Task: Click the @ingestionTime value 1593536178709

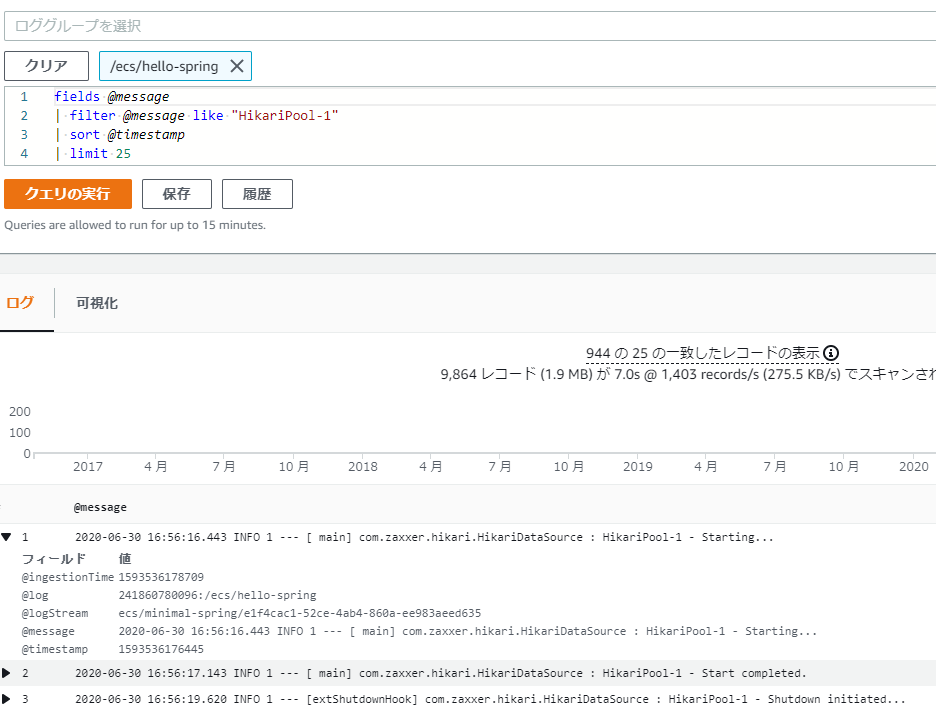Action: pos(161,577)
